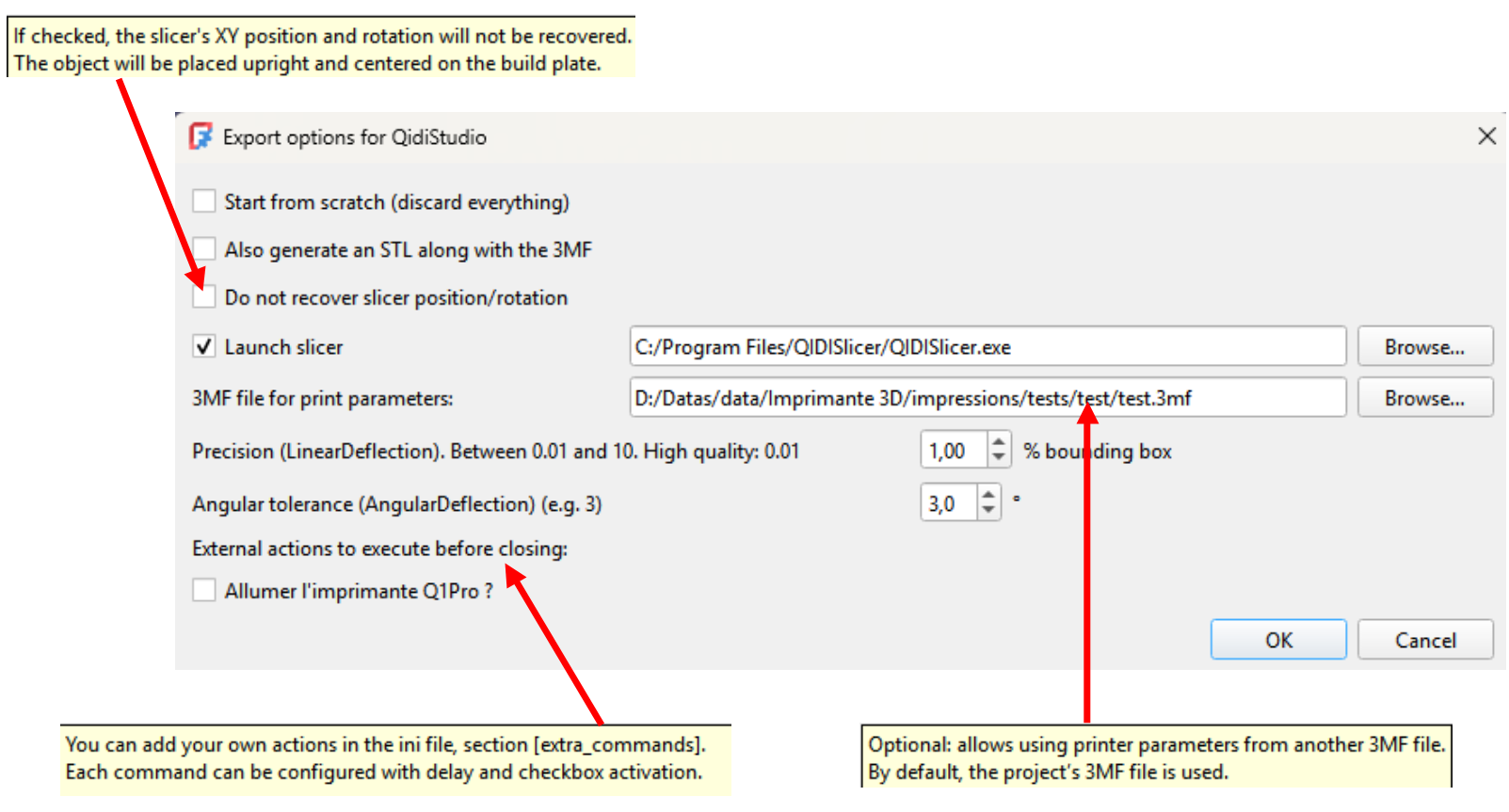Click inside the Angular tolerance field
Image resolution: width=1509 pixels, height=812 pixels.
click(949, 503)
